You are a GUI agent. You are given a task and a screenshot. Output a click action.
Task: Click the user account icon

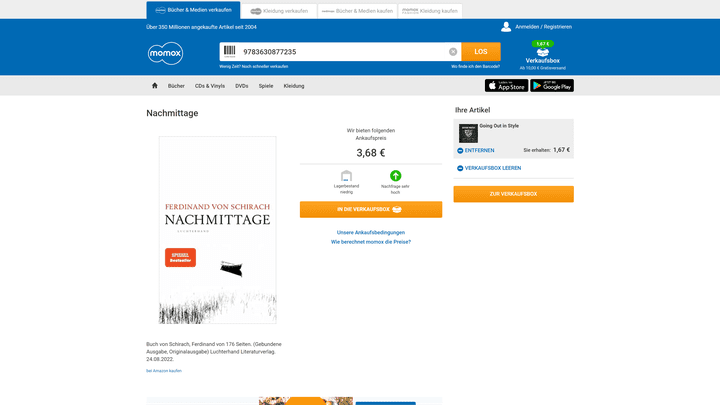(506, 27)
